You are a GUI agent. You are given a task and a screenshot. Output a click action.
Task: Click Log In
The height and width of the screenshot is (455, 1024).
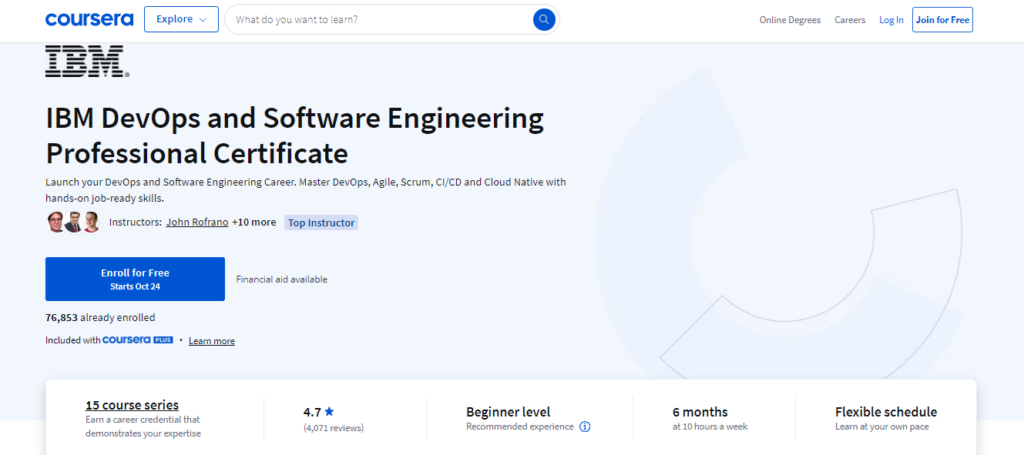(x=891, y=20)
